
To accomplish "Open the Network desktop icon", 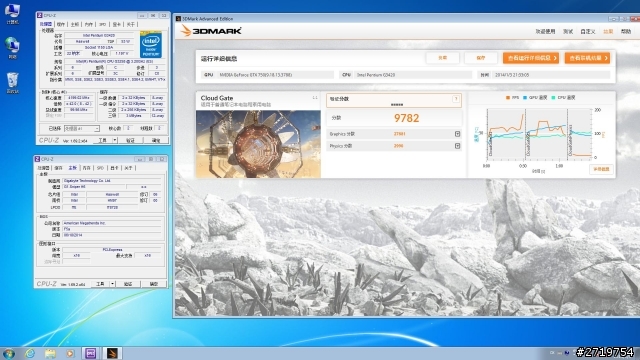I will pos(12,48).
